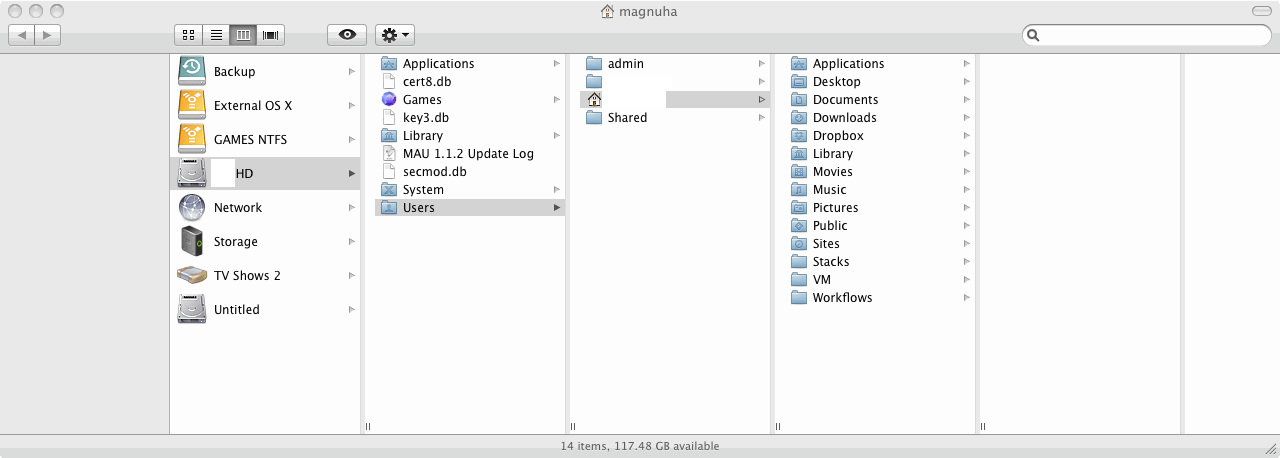
Task: Click the Spotlight search field
Action: tap(1147, 35)
